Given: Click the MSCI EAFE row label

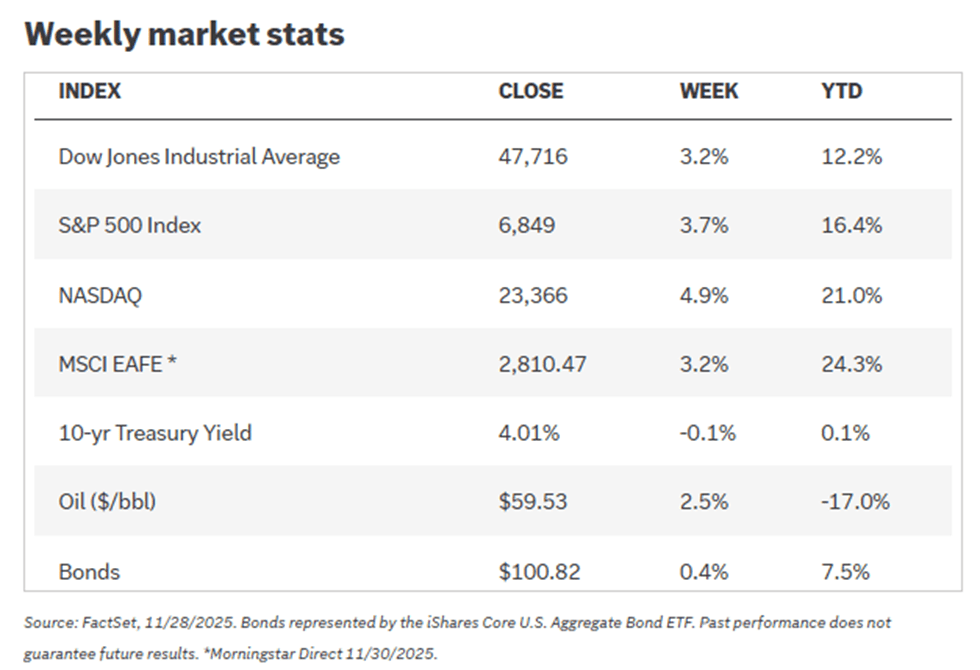Looking at the screenshot, I should pyautogui.click(x=119, y=364).
